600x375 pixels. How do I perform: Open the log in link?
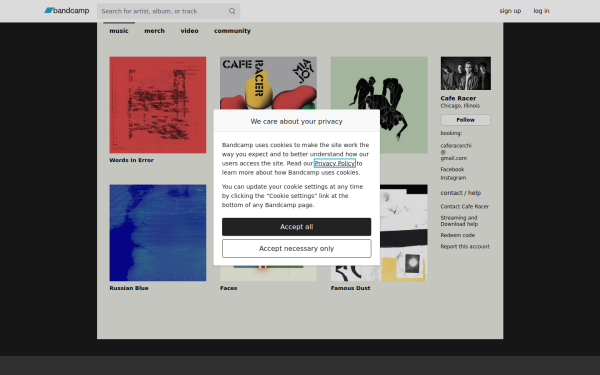[x=541, y=11]
